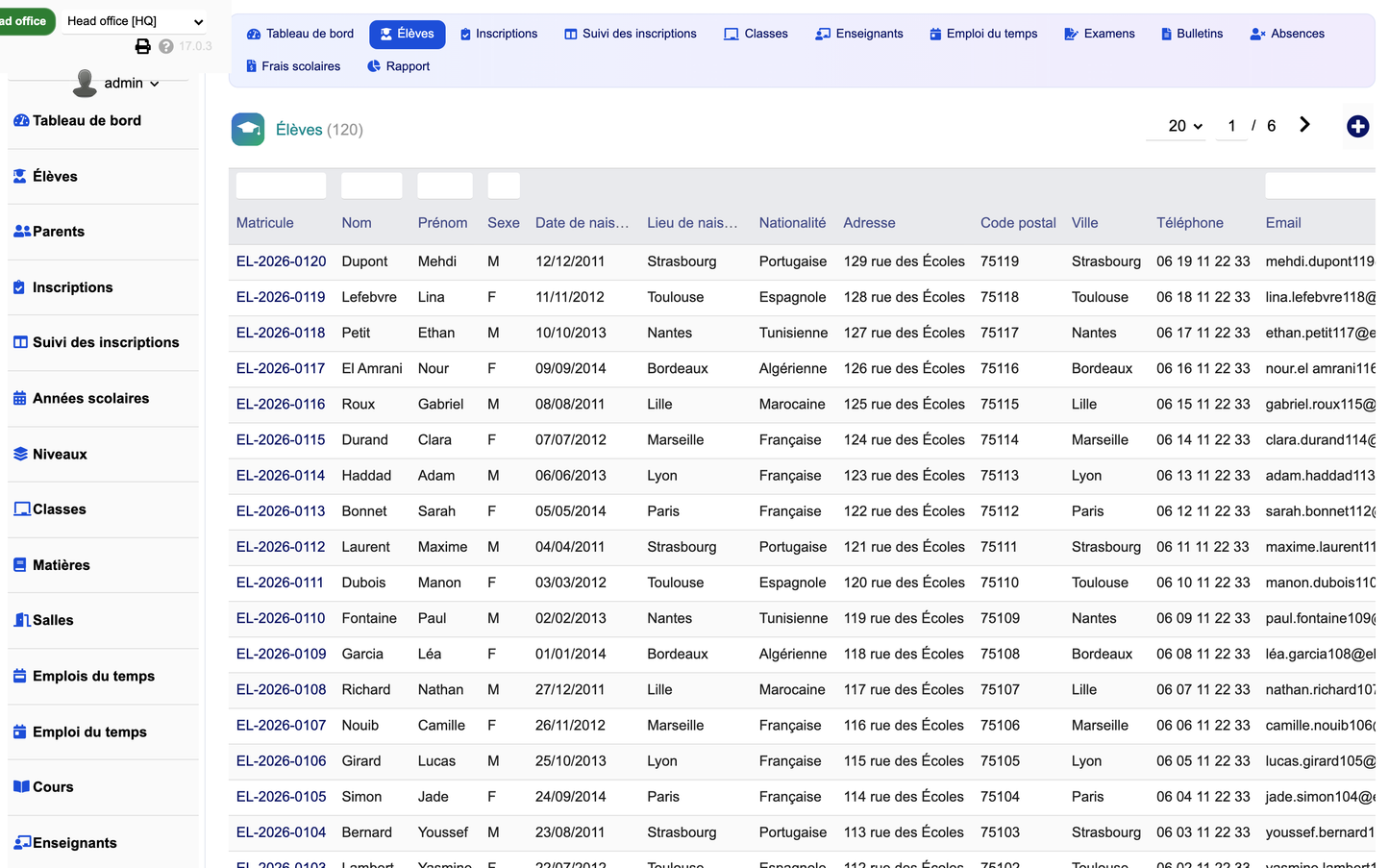Click the printer icon near the version number
The image size is (1389, 868).
[x=142, y=46]
